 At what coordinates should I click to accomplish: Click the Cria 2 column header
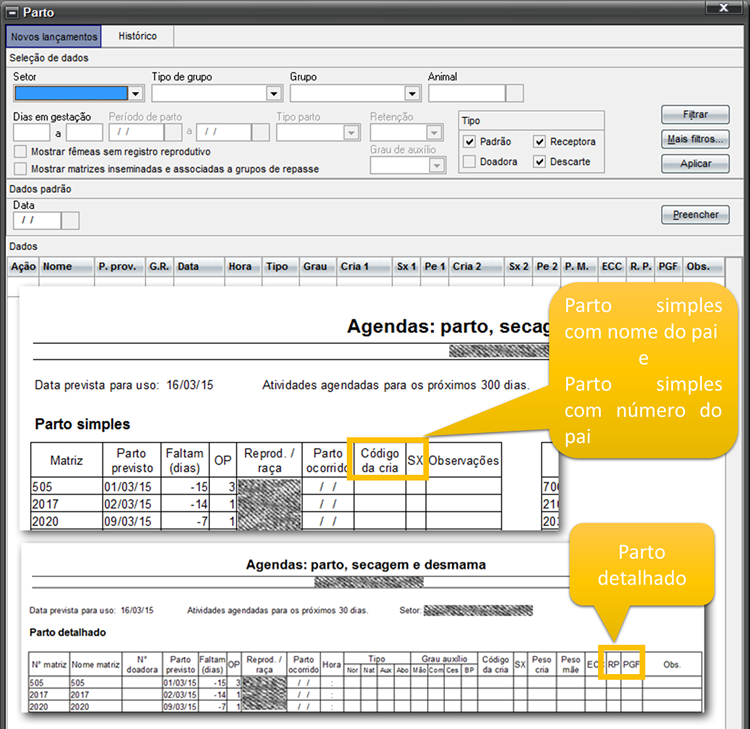pos(476,266)
